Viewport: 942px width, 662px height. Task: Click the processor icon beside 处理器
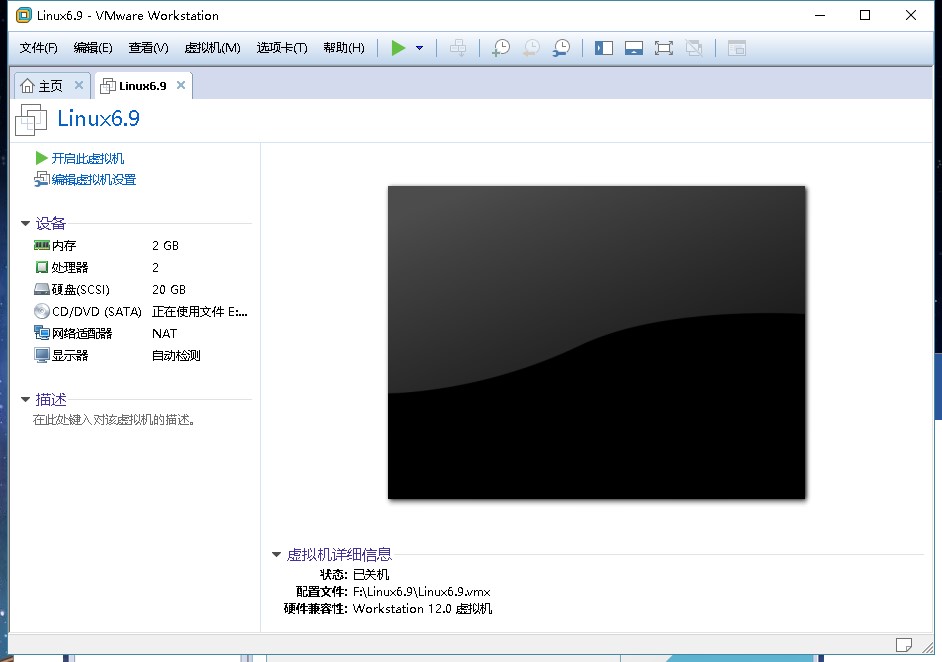point(41,267)
